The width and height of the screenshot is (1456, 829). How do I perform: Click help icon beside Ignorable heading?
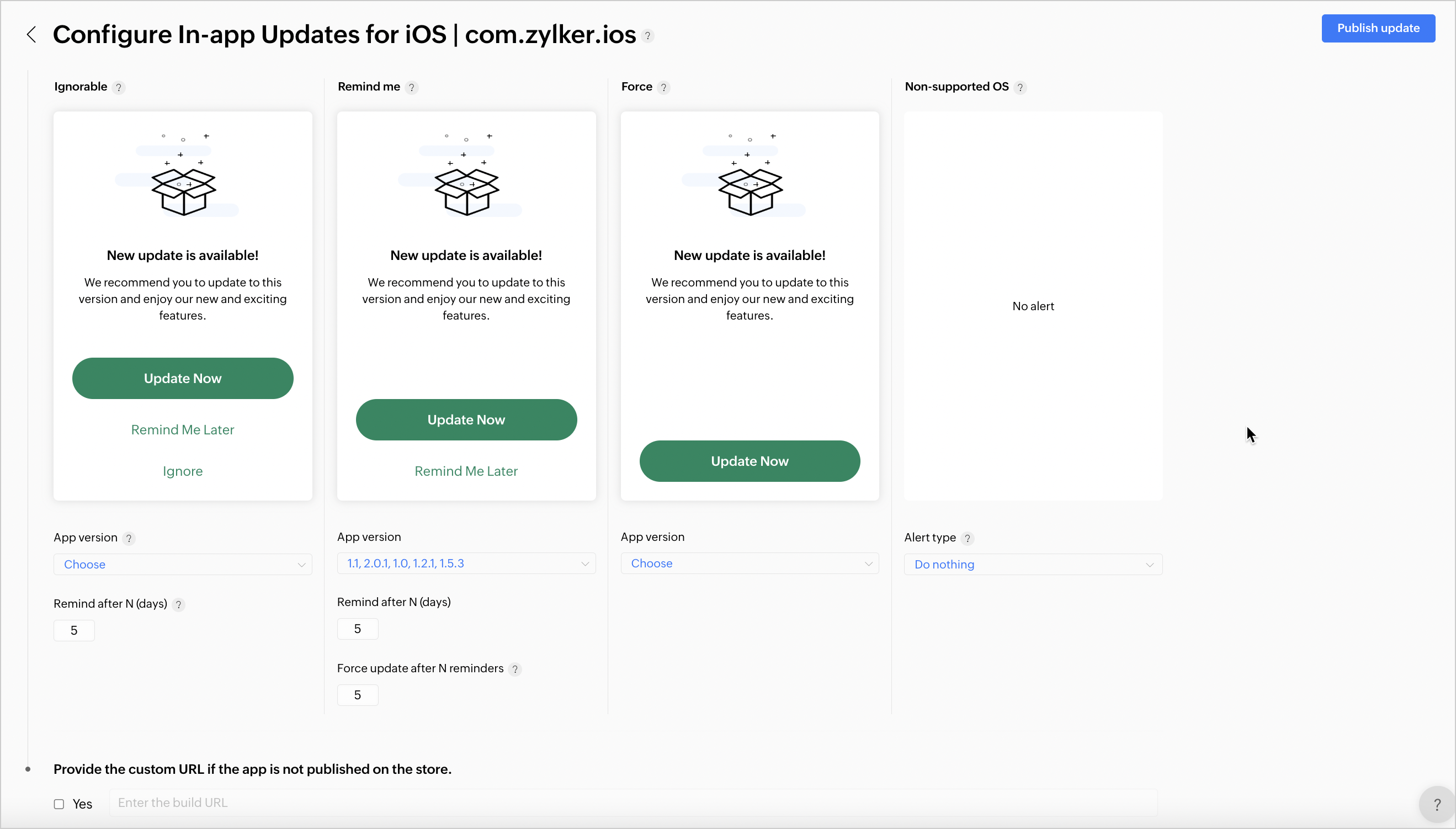[119, 88]
